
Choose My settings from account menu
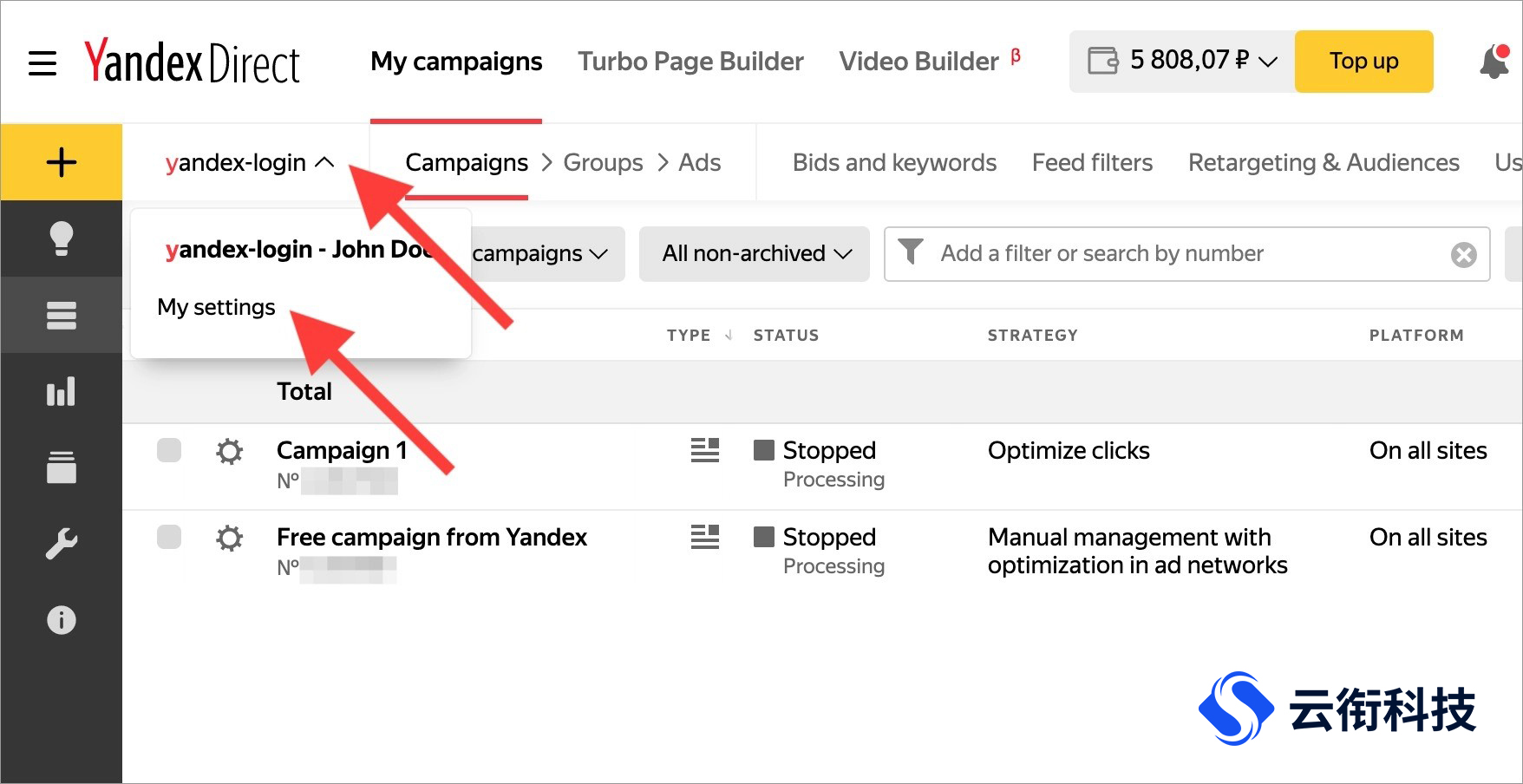[x=216, y=307]
